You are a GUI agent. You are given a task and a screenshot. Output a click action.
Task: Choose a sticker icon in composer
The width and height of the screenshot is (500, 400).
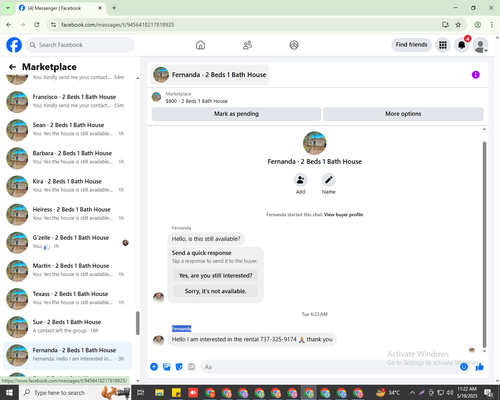tap(179, 367)
